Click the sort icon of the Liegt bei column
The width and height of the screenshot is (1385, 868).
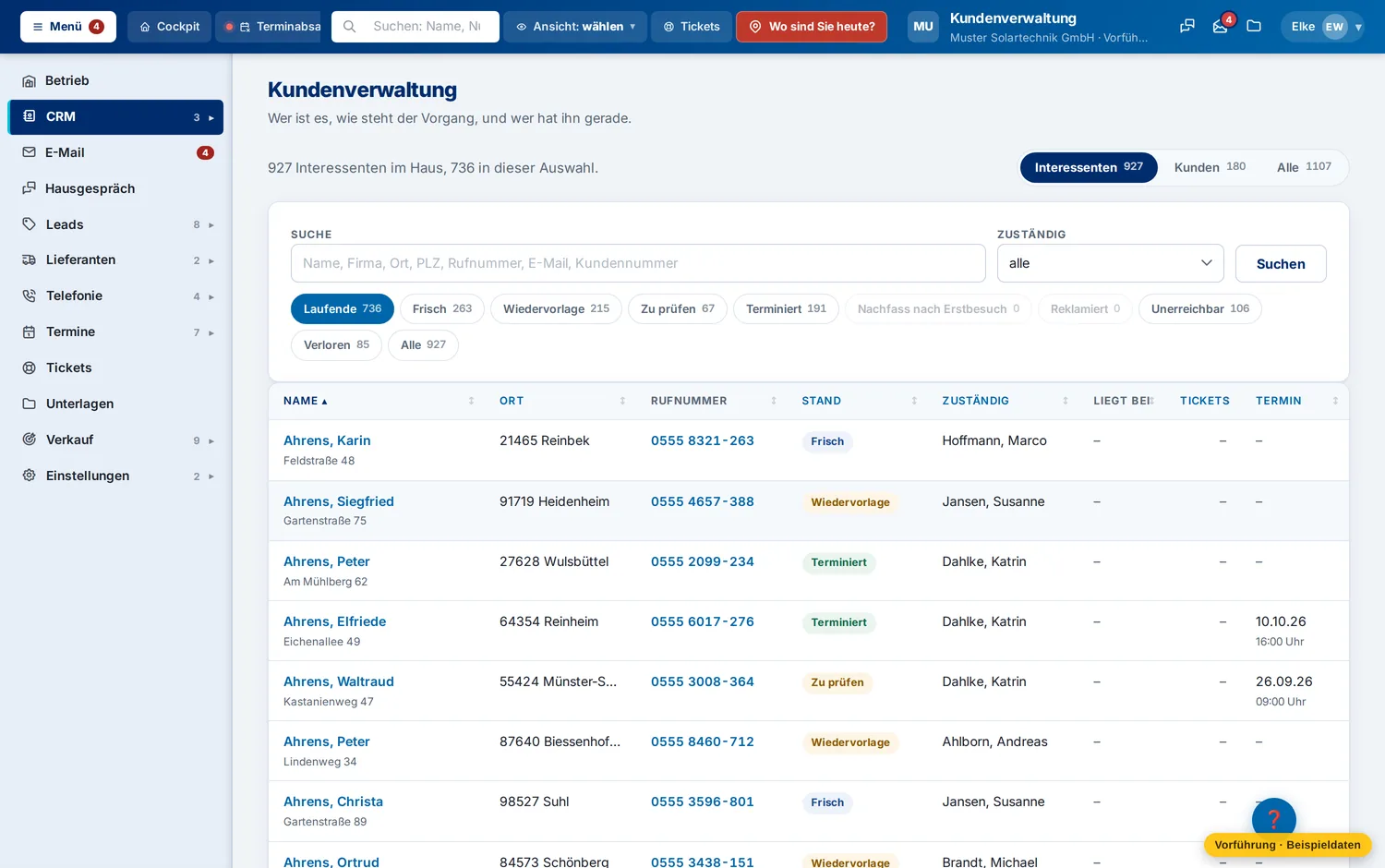[x=1151, y=401]
